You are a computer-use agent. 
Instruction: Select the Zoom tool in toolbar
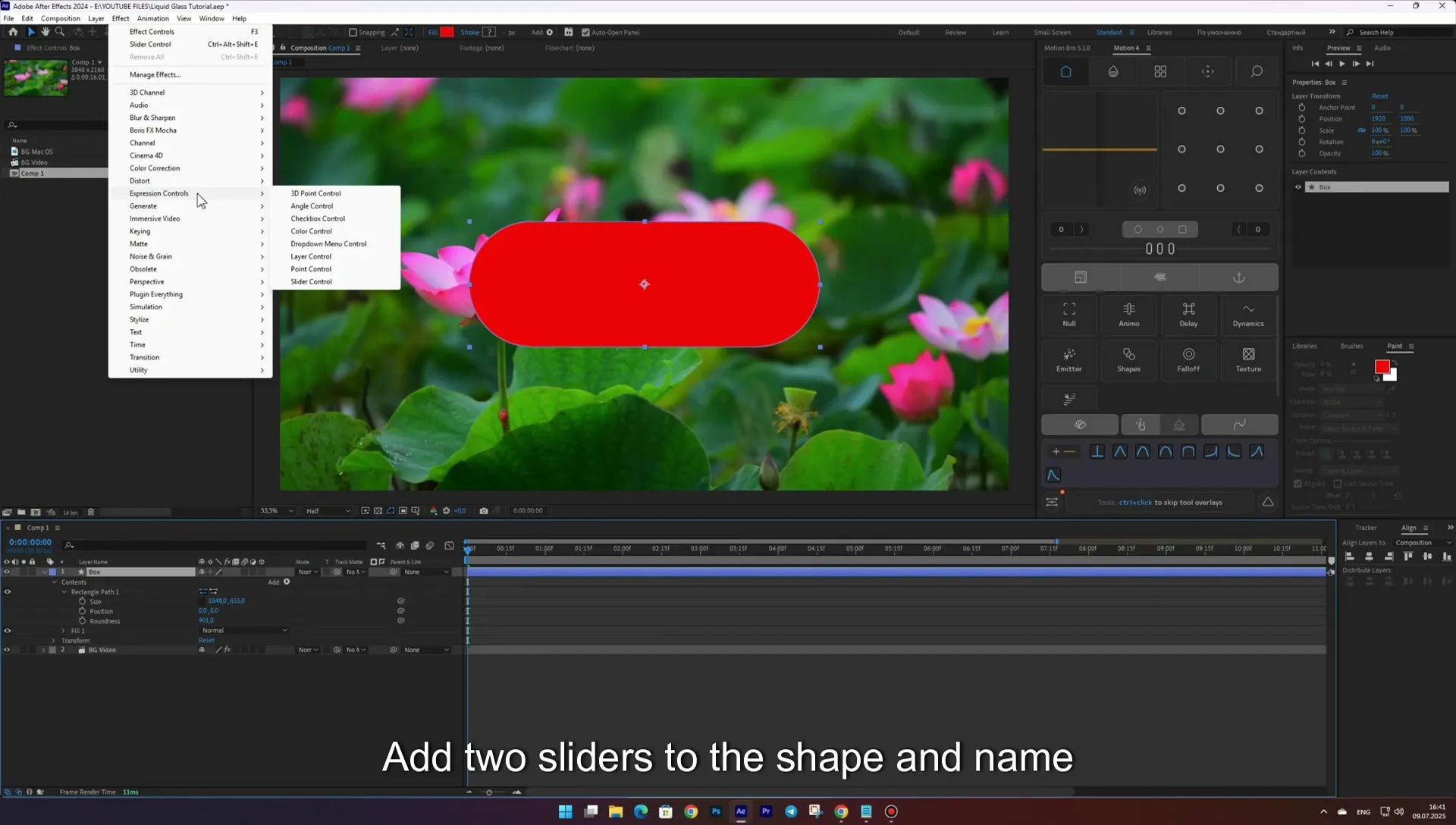tap(60, 32)
